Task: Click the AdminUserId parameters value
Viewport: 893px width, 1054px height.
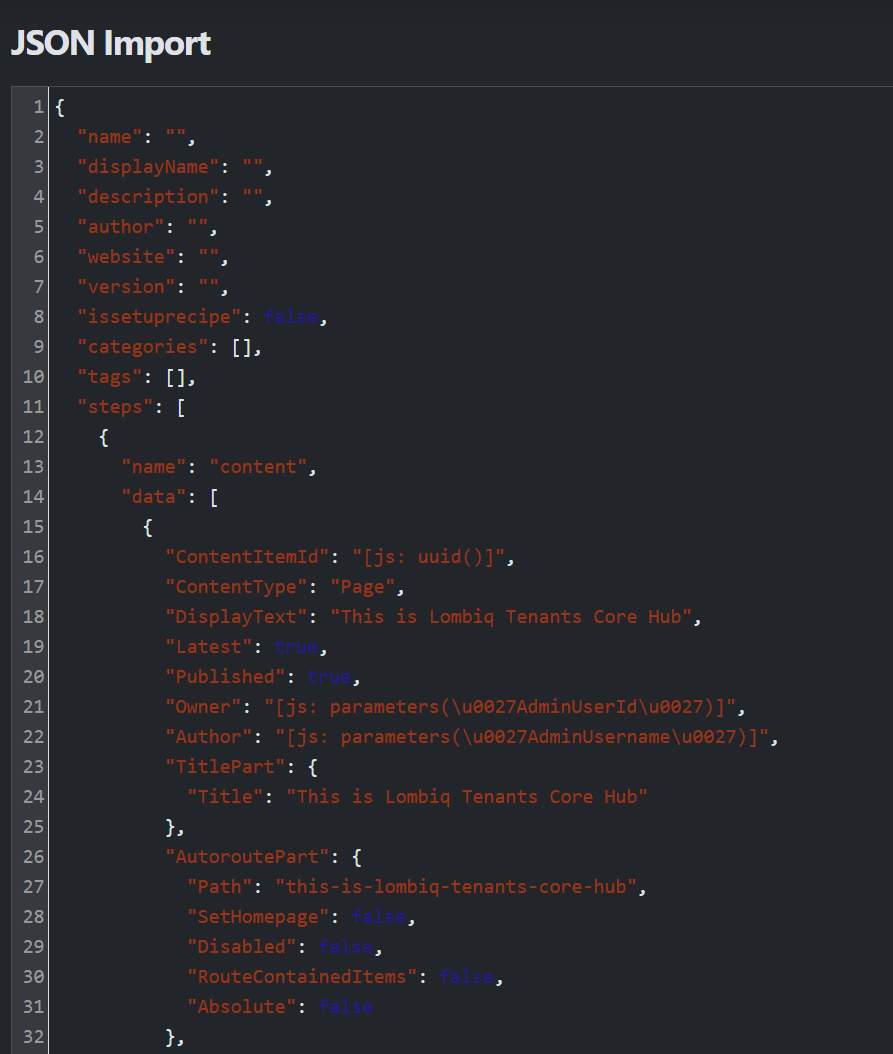Action: pyautogui.click(x=500, y=707)
